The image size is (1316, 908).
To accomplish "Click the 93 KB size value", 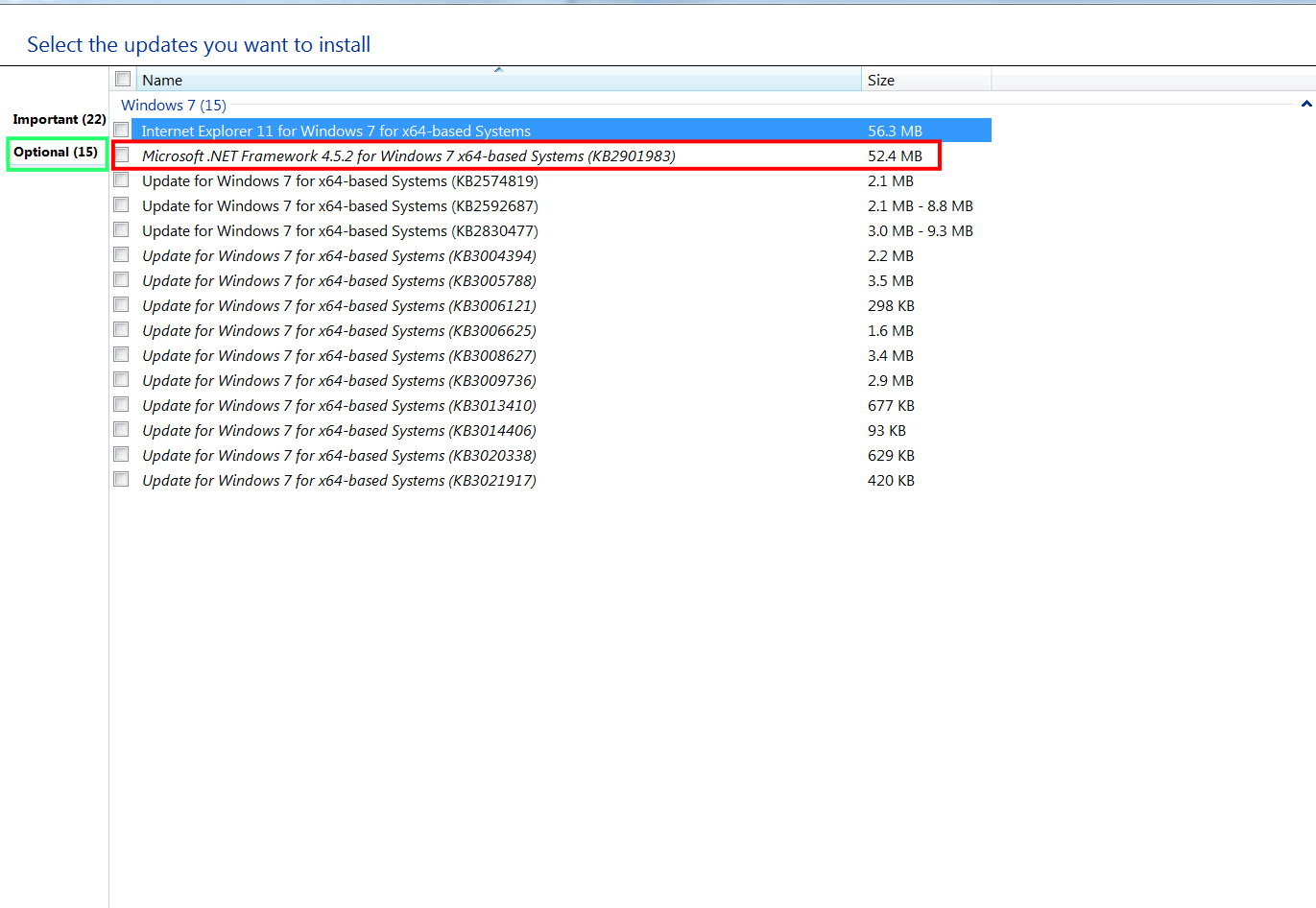I will [887, 430].
